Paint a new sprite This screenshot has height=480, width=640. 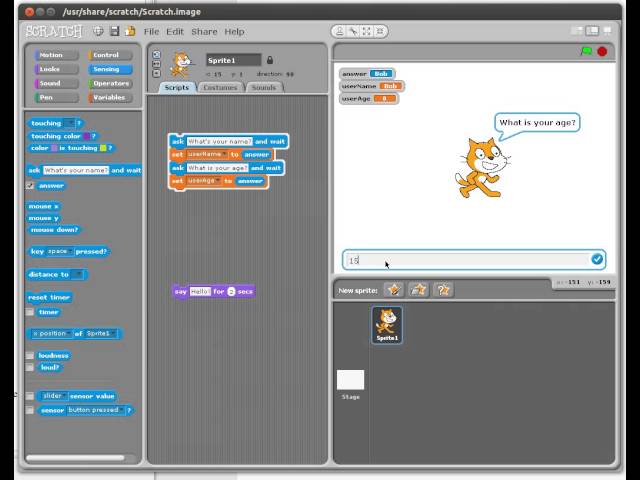[394, 290]
